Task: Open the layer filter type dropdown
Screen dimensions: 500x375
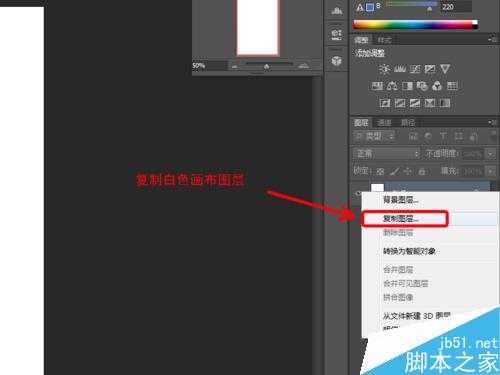Action: pos(374,136)
